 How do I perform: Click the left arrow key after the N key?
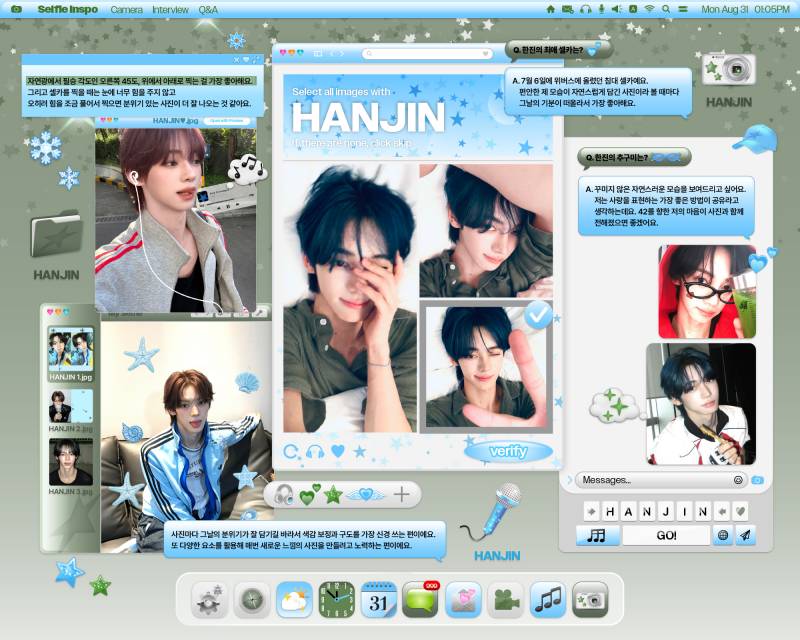[x=721, y=511]
